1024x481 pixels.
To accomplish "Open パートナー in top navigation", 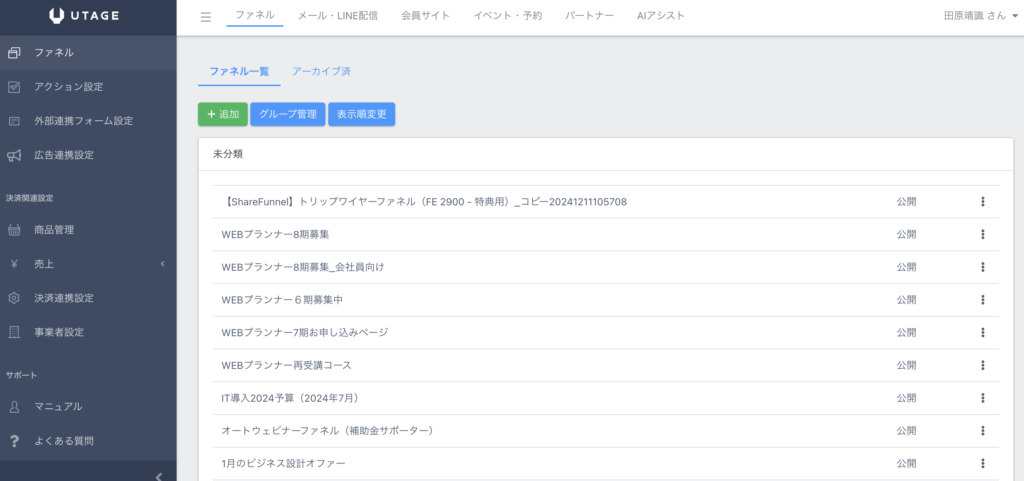I will click(x=589, y=16).
